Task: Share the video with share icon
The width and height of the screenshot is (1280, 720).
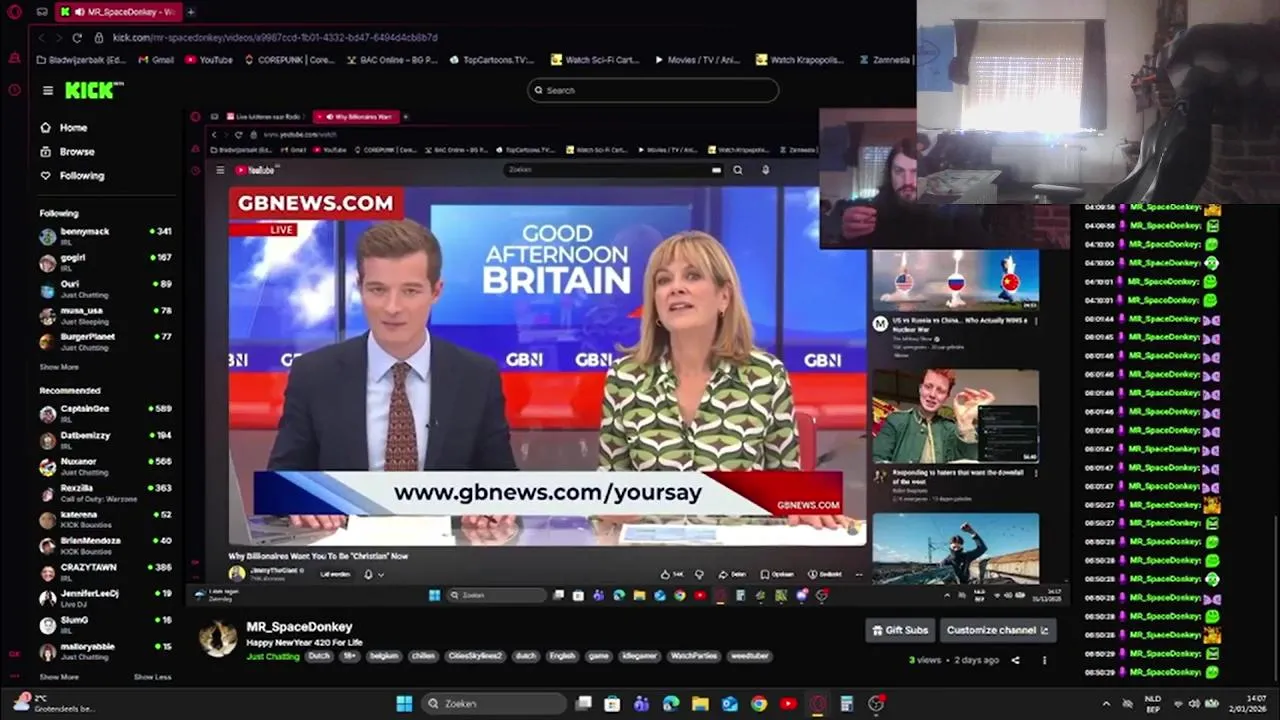Action: point(1015,660)
